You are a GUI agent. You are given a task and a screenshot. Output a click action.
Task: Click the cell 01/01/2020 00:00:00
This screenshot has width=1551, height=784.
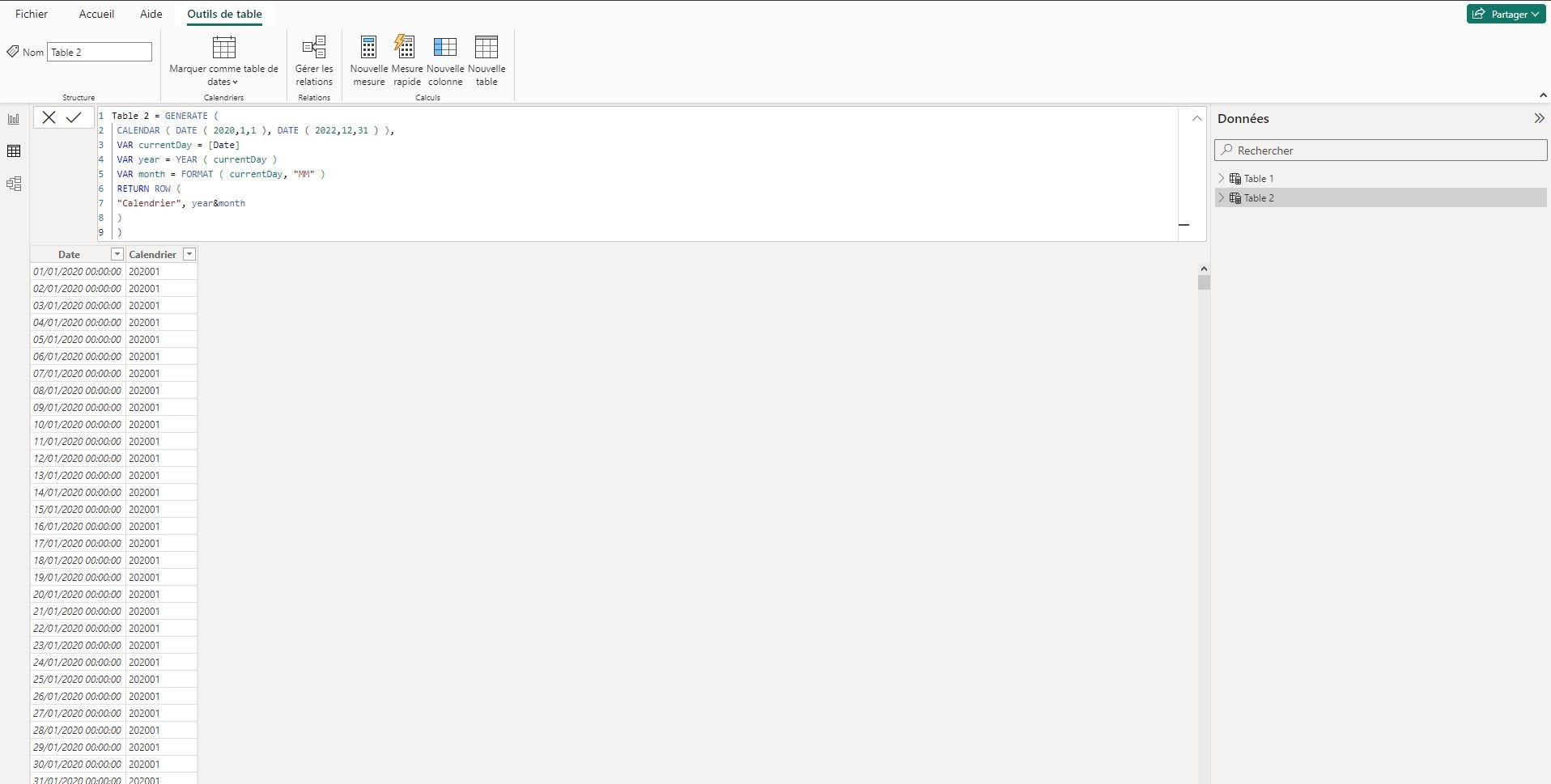(77, 271)
